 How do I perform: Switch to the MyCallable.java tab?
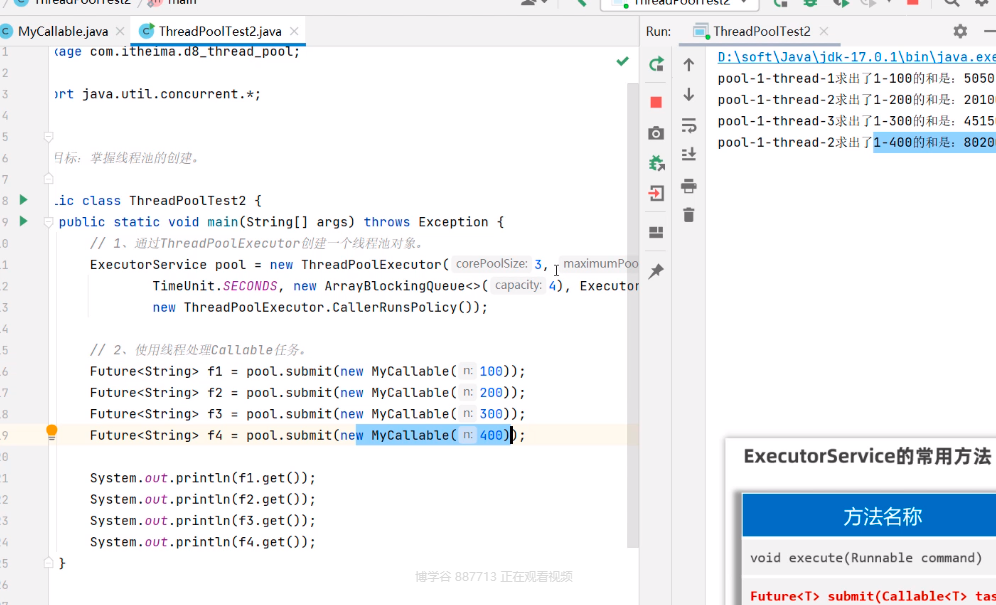pos(63,31)
